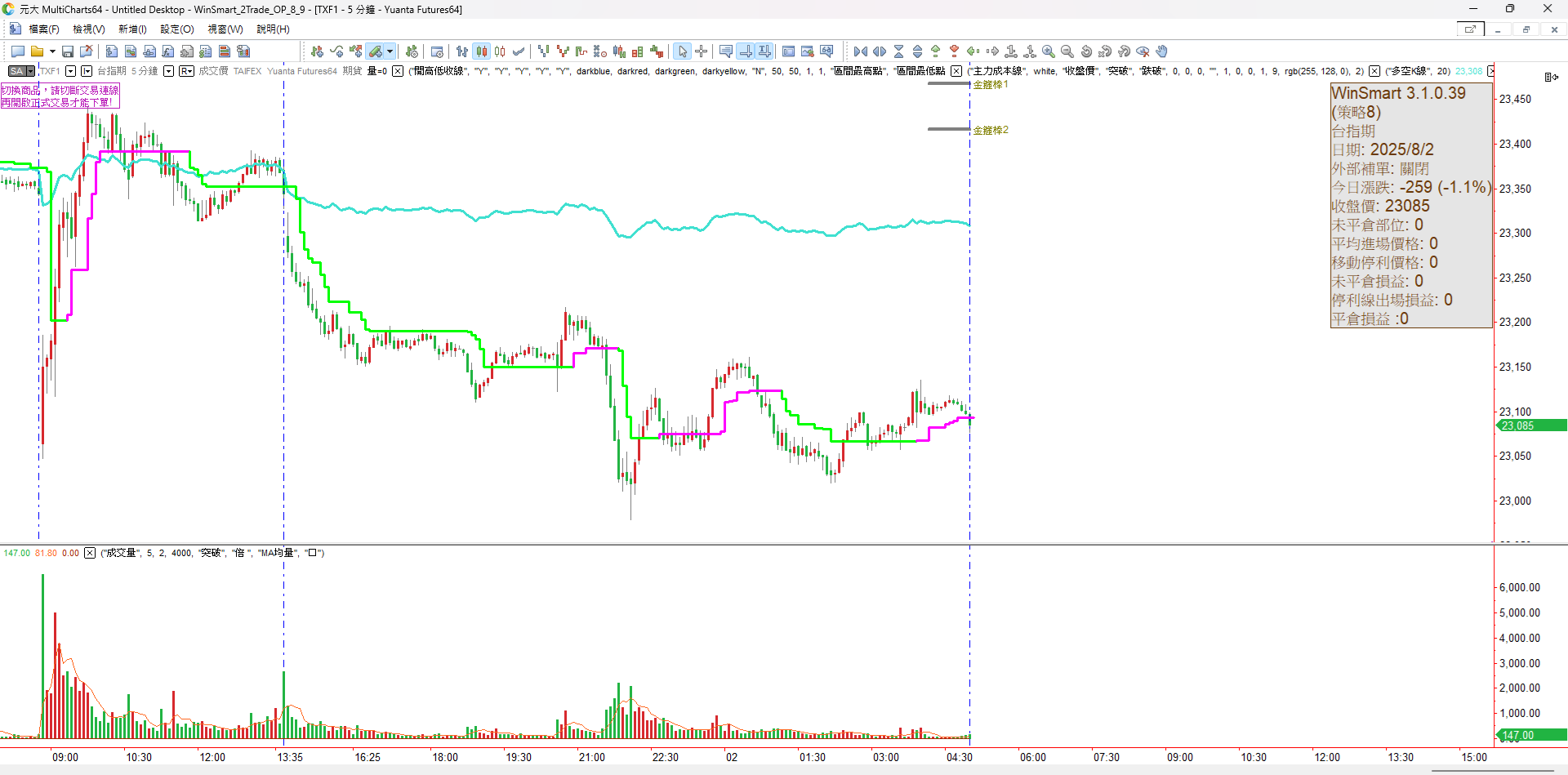
Task: Click the Increase Bar Spacing icon
Action: [x=880, y=51]
